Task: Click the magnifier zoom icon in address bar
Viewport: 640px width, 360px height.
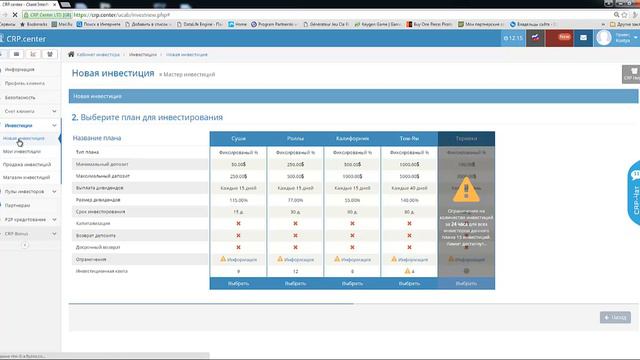Action: coord(616,15)
